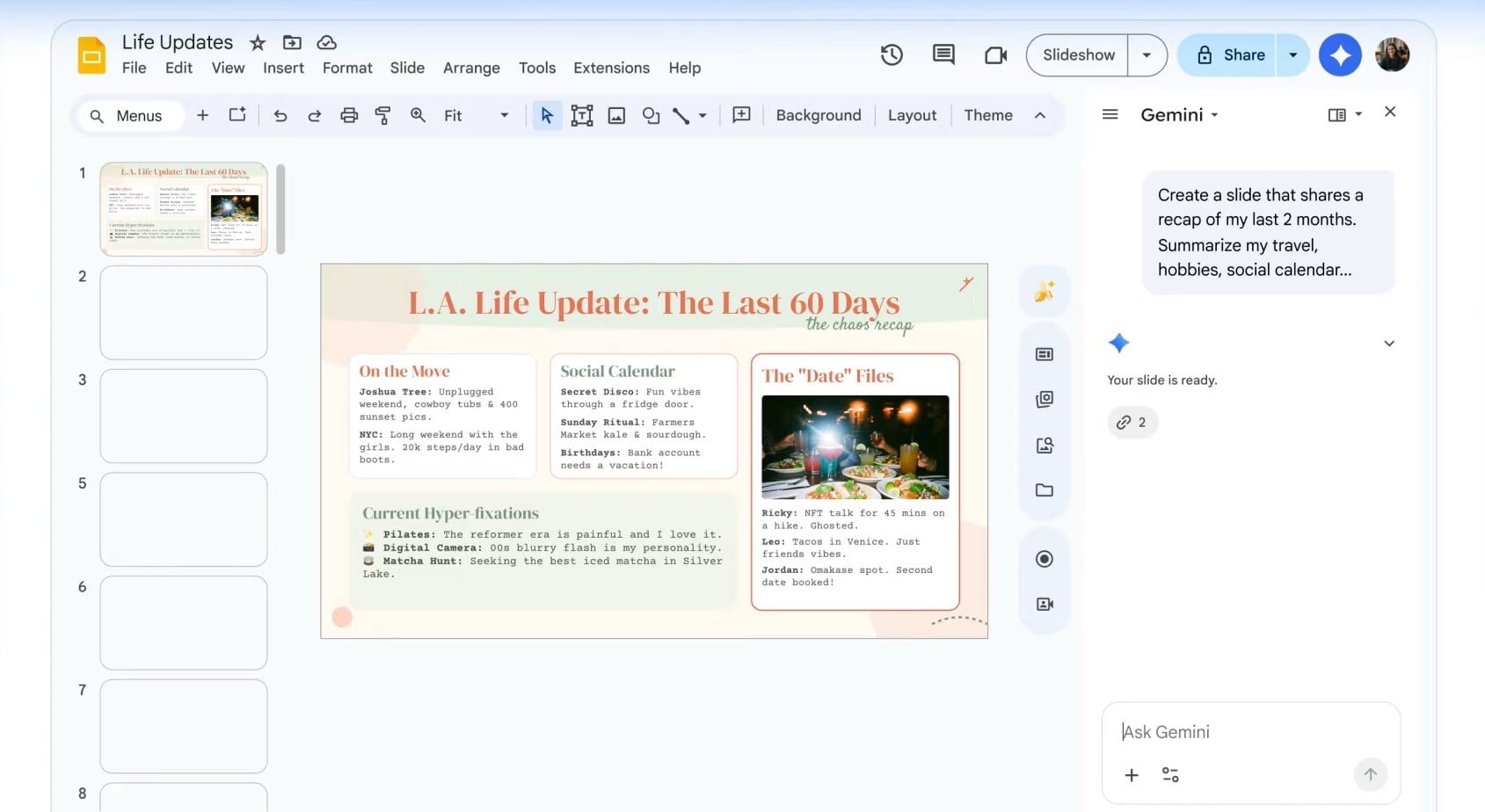Open the Insert menu
The height and width of the screenshot is (812, 1485).
283,68
